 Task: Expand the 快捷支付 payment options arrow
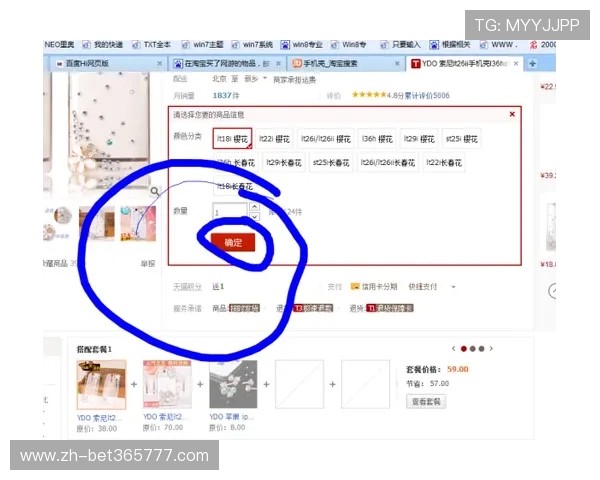coord(453,287)
